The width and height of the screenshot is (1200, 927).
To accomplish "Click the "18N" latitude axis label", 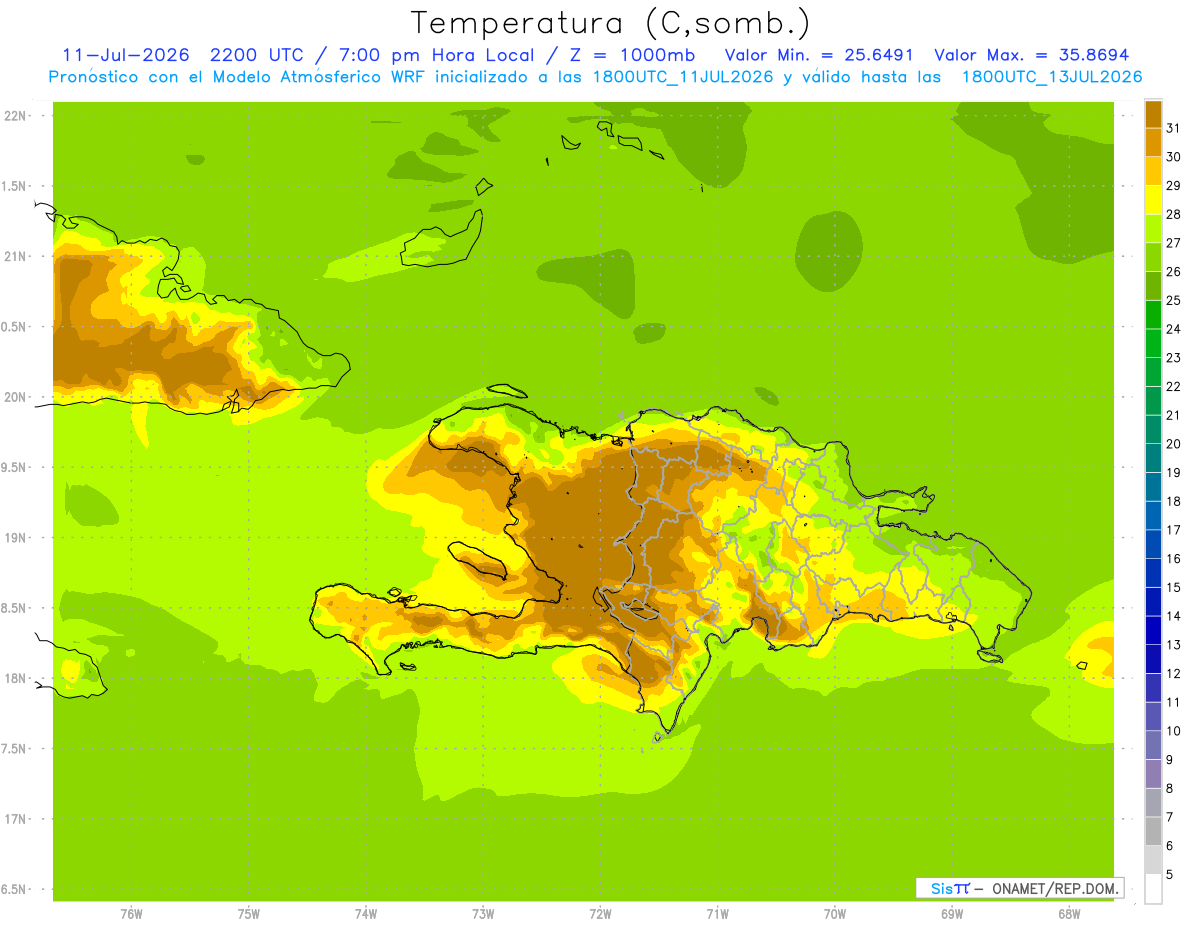I will click(x=16, y=678).
